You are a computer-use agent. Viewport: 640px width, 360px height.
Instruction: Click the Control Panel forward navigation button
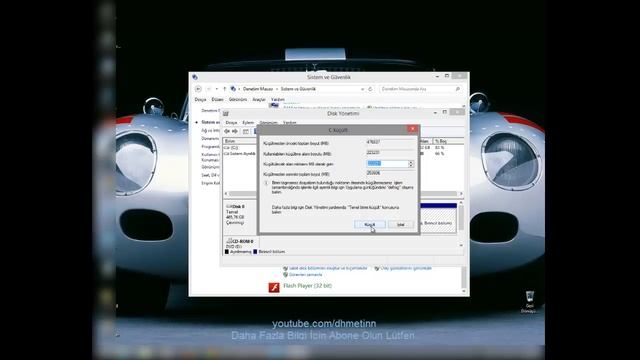click(209, 89)
